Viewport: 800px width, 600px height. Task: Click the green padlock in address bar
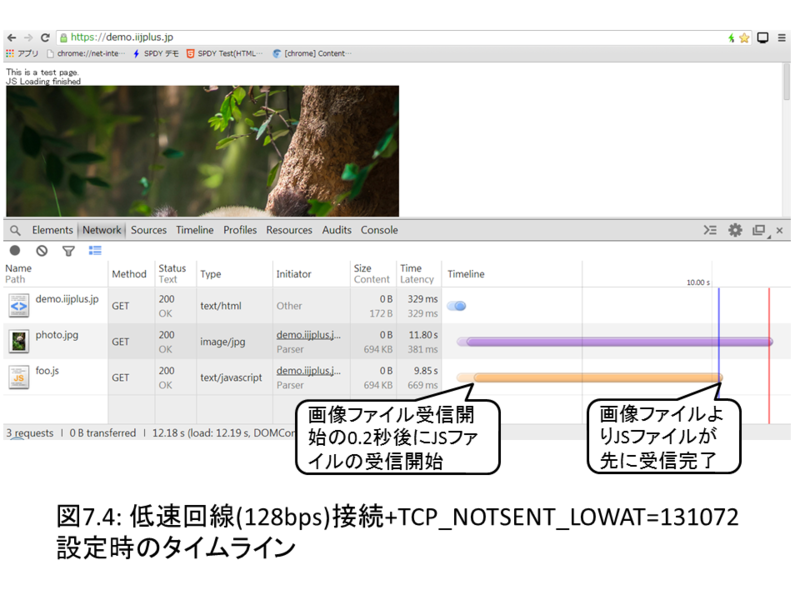point(64,38)
